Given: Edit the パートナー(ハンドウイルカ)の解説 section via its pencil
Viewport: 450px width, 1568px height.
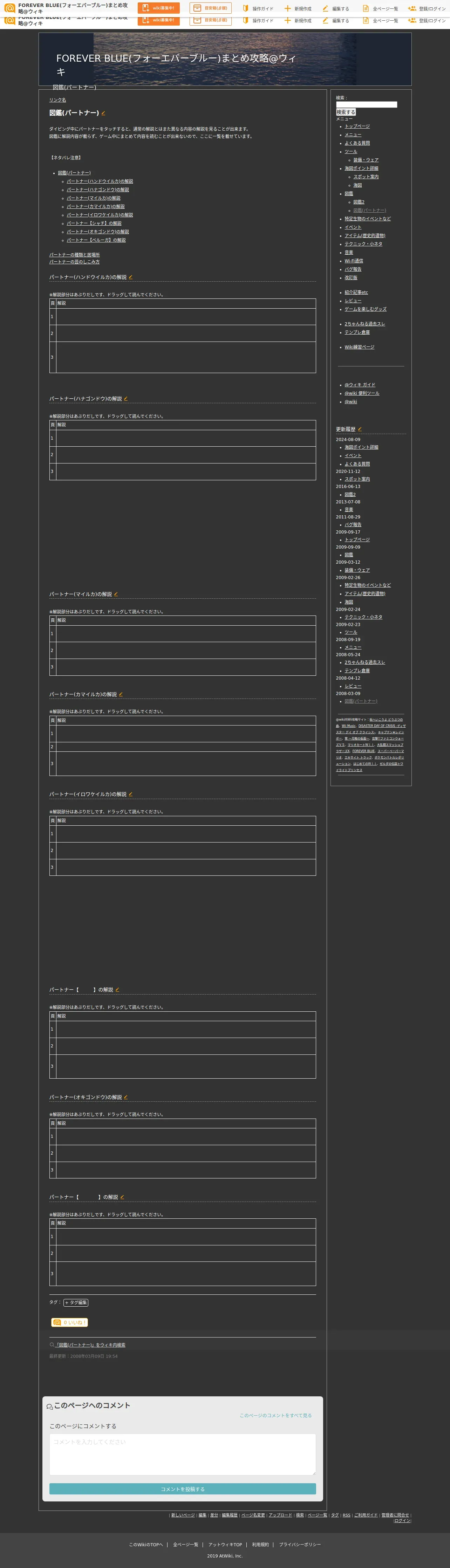Looking at the screenshot, I should pos(131,277).
